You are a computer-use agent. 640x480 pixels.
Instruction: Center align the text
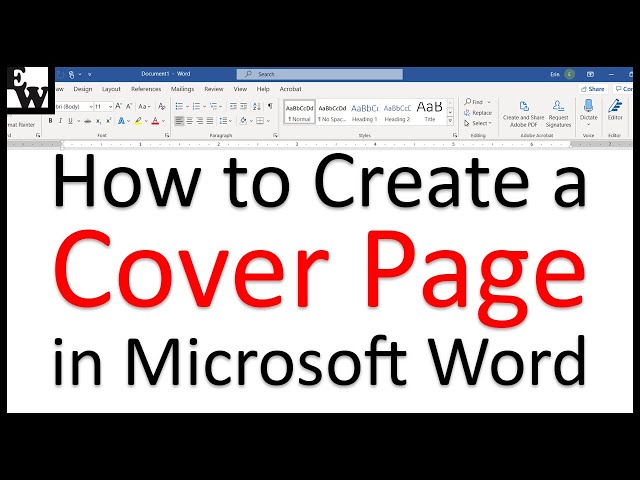click(189, 121)
